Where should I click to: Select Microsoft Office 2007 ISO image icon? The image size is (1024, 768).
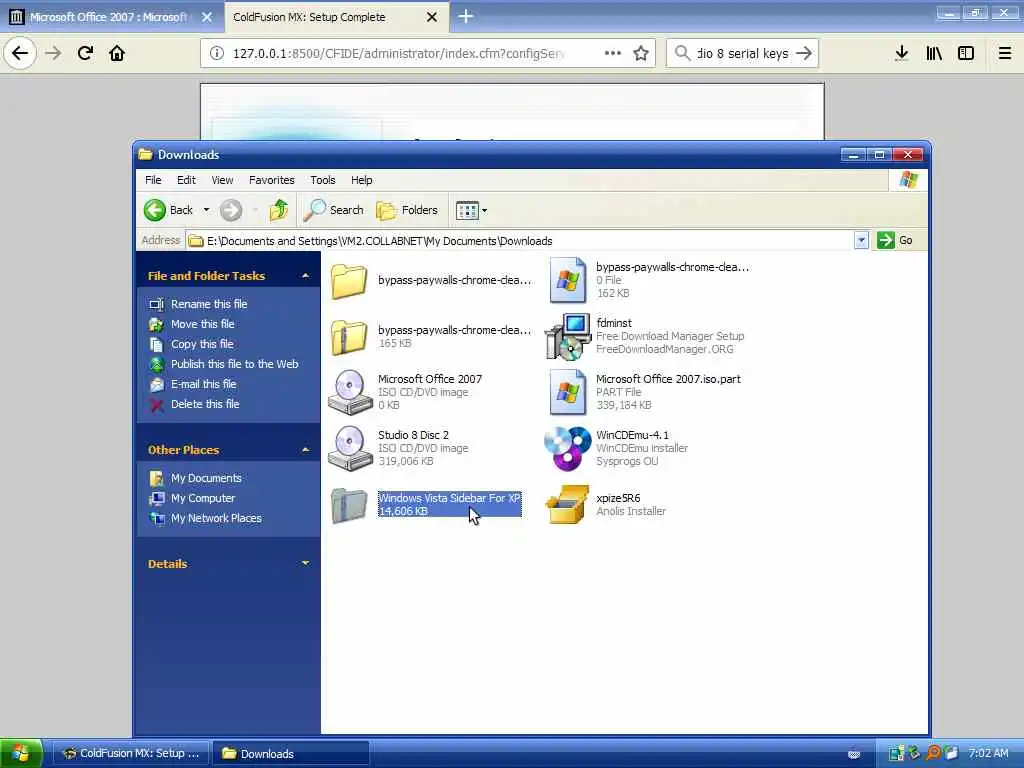coord(349,392)
